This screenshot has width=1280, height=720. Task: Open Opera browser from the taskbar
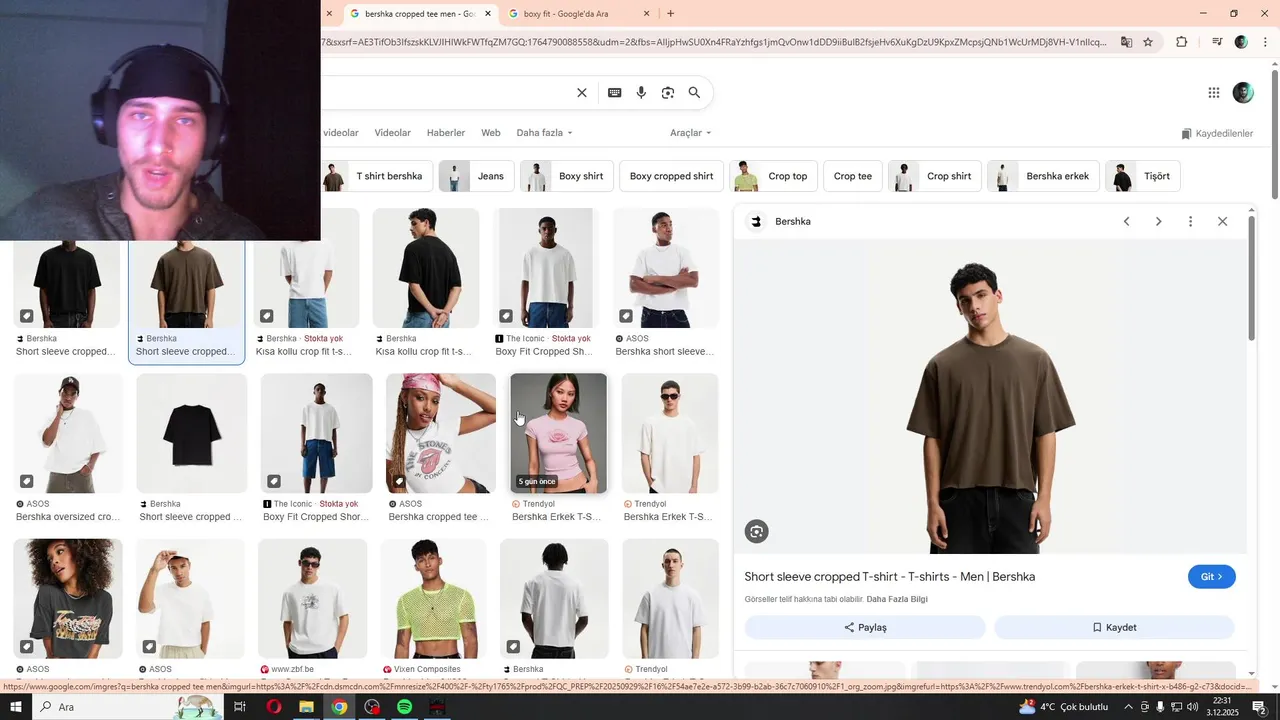(x=274, y=707)
